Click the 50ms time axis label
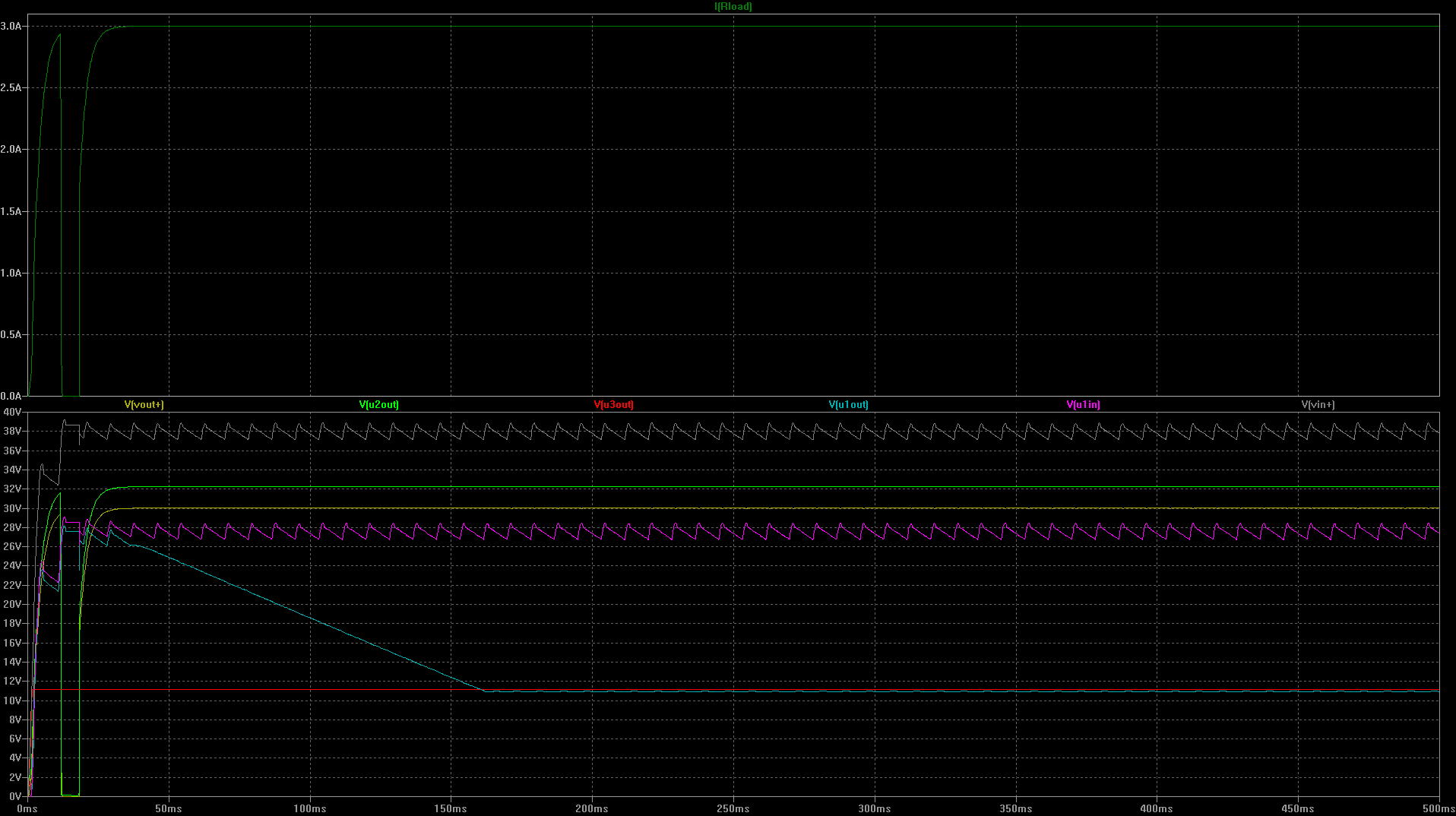This screenshot has width=1456, height=816. point(169,809)
